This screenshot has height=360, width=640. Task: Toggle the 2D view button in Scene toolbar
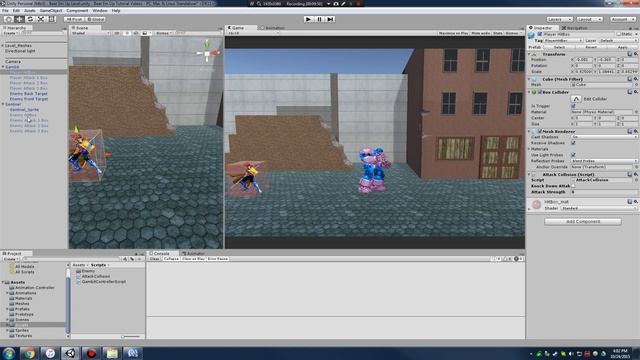click(117, 33)
